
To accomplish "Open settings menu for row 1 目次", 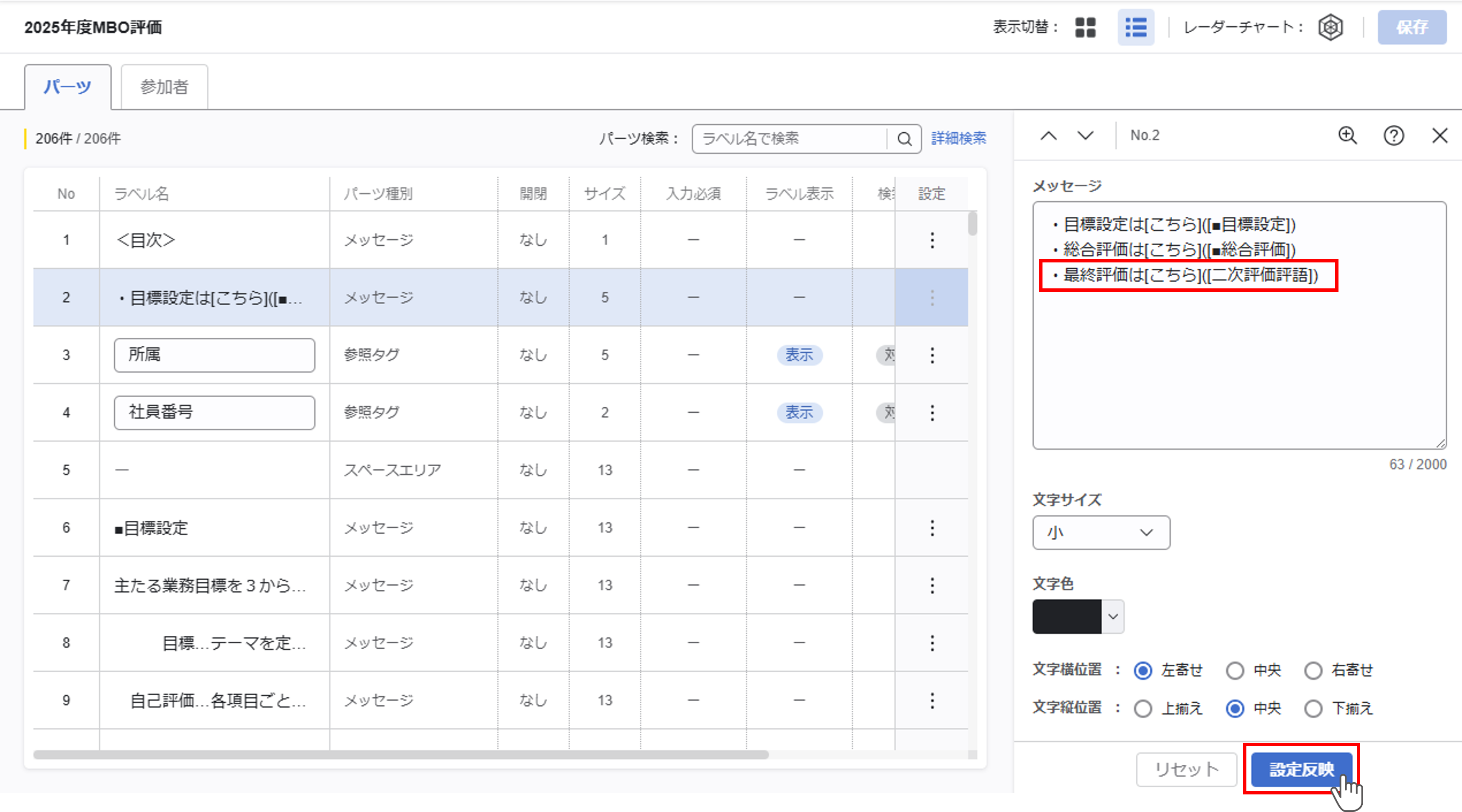I will click(x=932, y=240).
